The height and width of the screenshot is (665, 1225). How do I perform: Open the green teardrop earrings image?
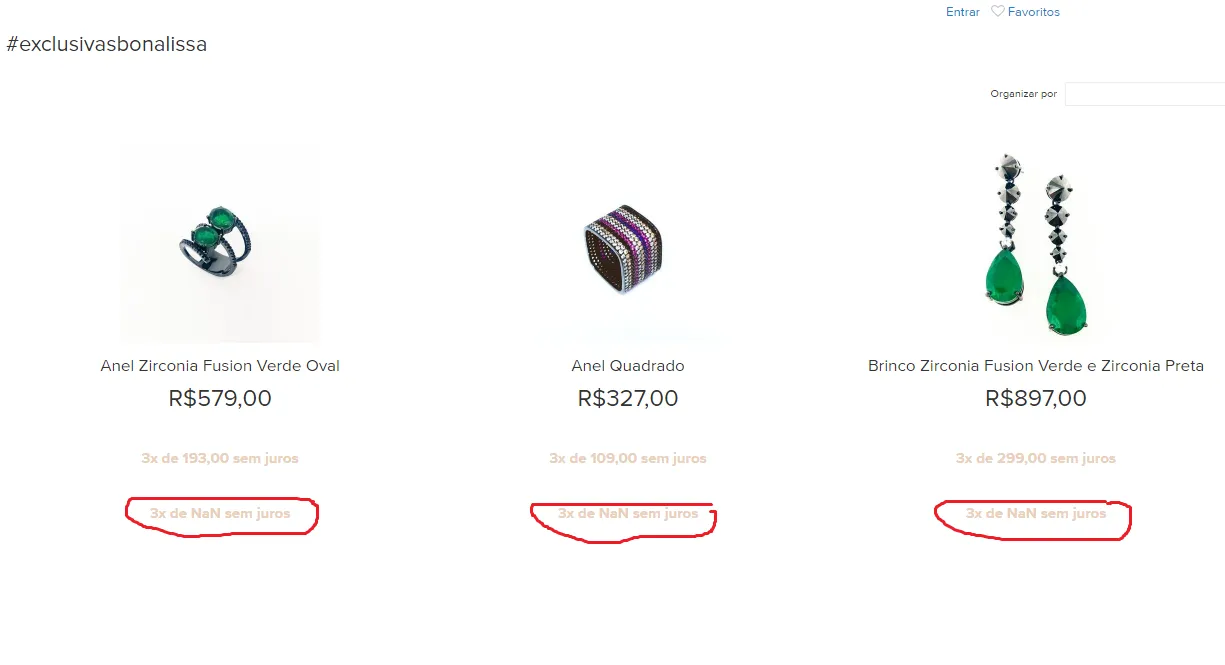1035,245
